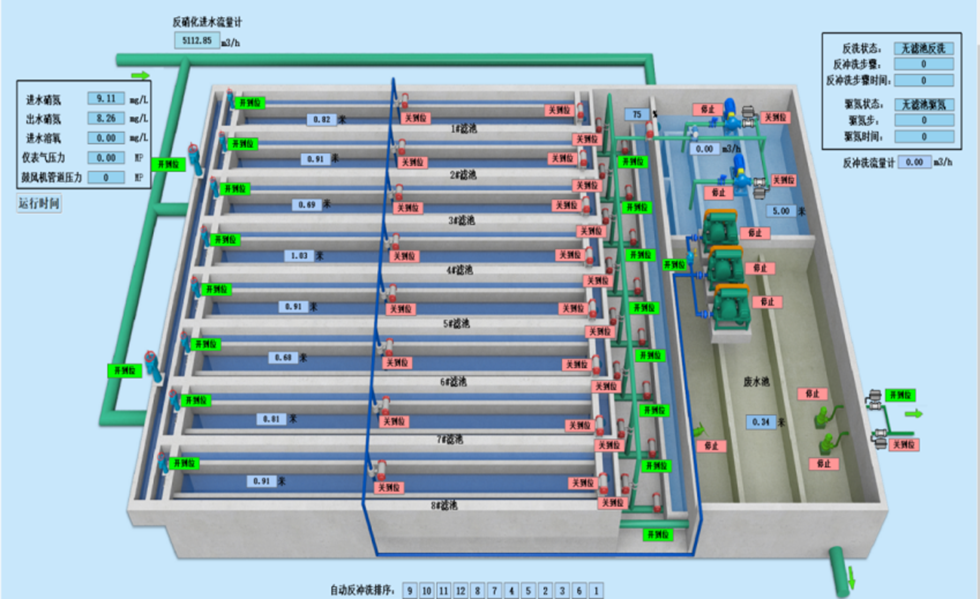The width and height of the screenshot is (980, 599).
Task: Click the value box showing 75
Action: [x=637, y=114]
